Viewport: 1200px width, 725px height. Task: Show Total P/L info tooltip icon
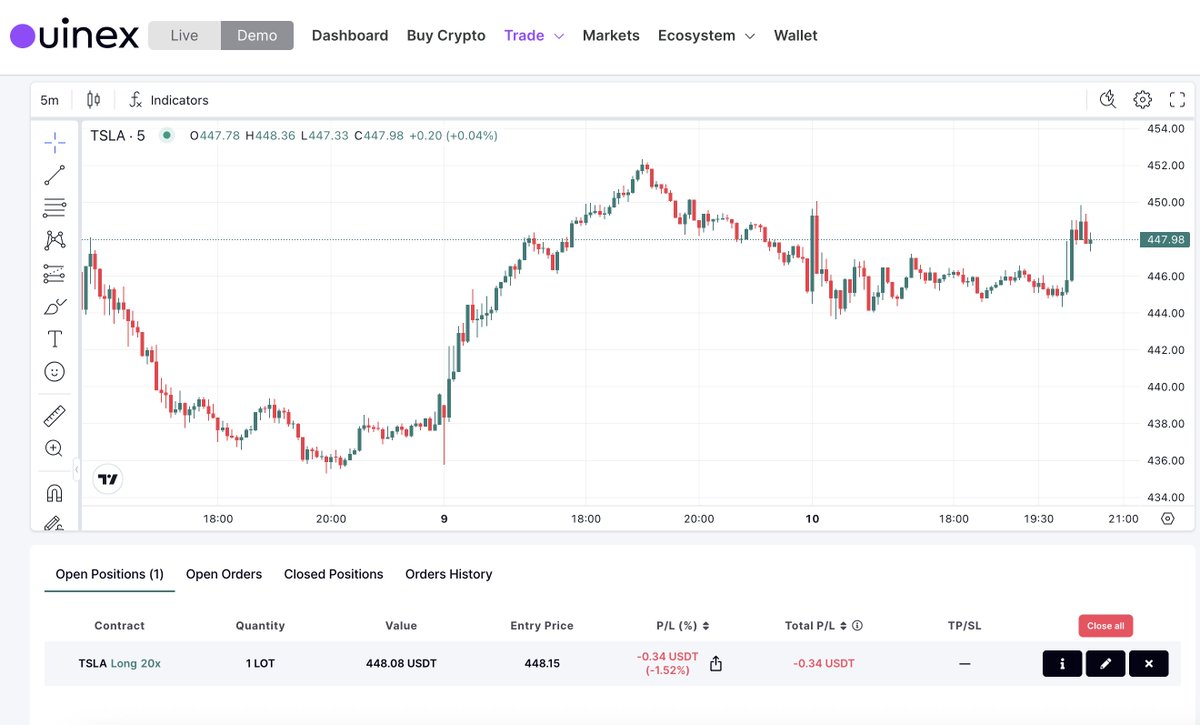858,626
